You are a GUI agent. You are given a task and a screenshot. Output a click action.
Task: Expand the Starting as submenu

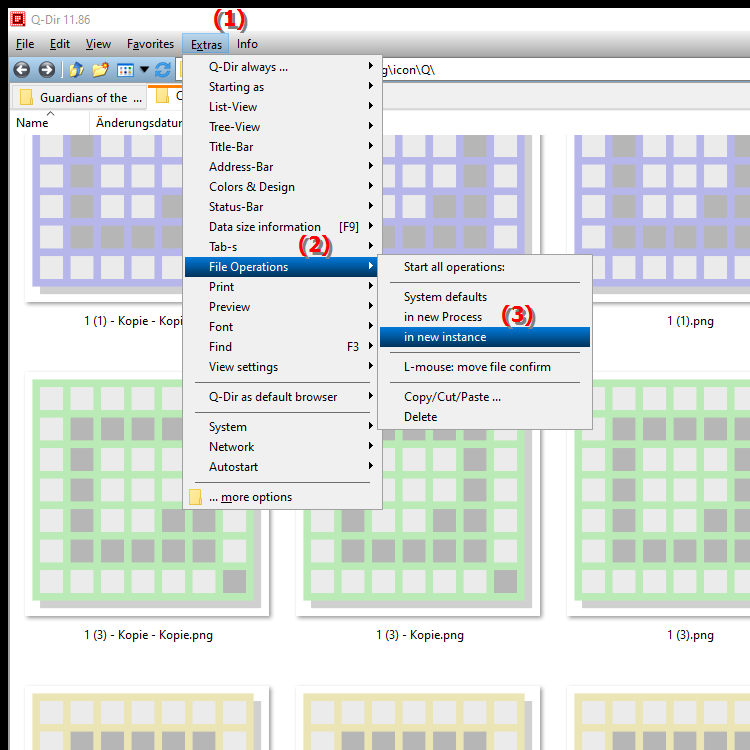(x=281, y=87)
